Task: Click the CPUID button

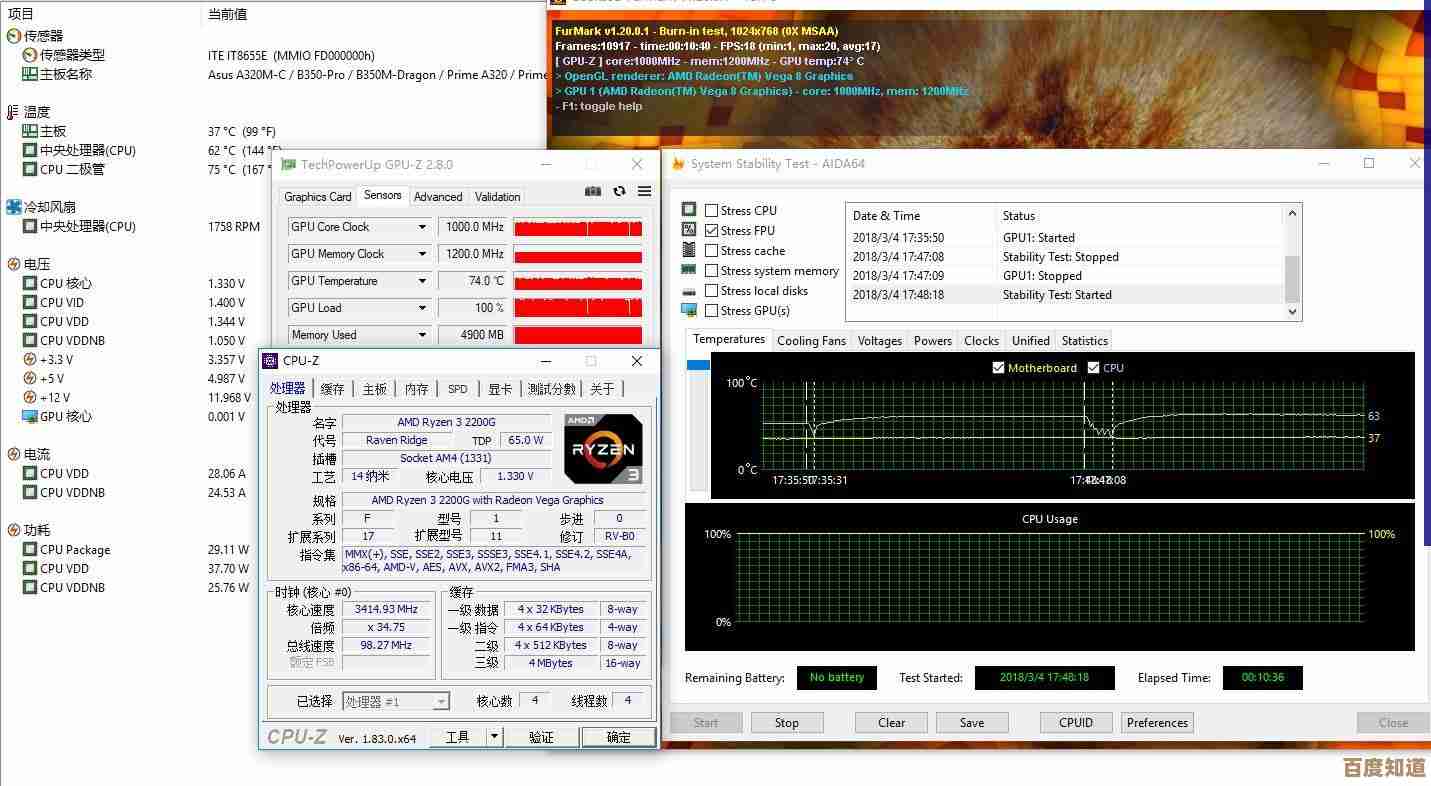Action: (1075, 723)
